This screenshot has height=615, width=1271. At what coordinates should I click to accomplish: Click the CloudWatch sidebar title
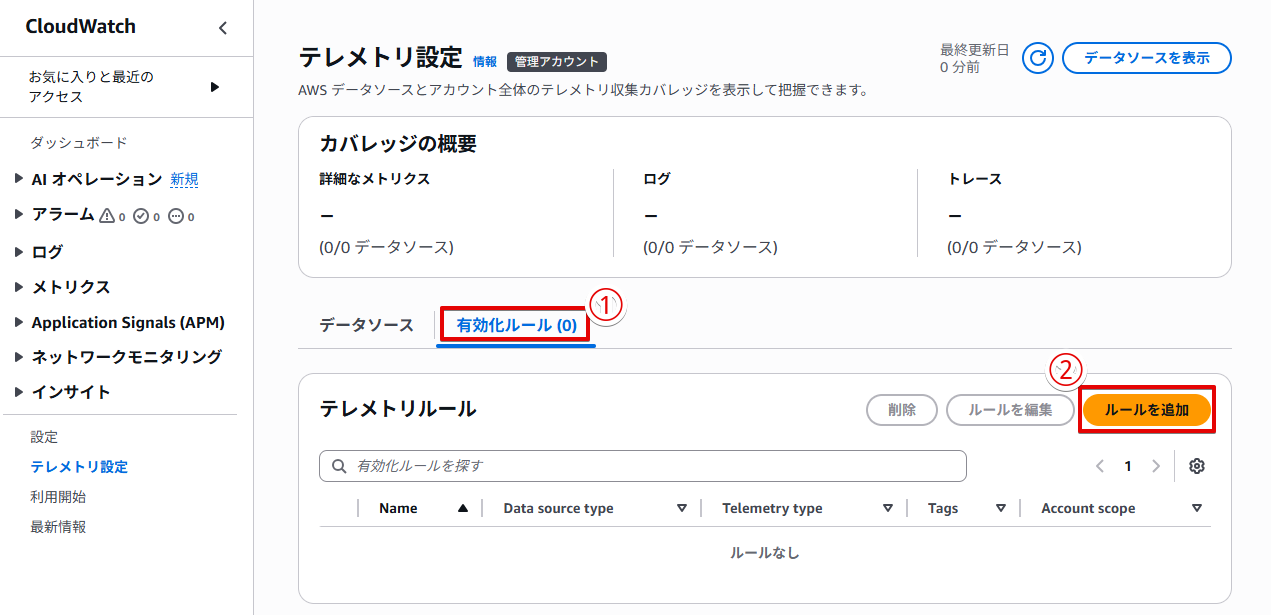[81, 27]
